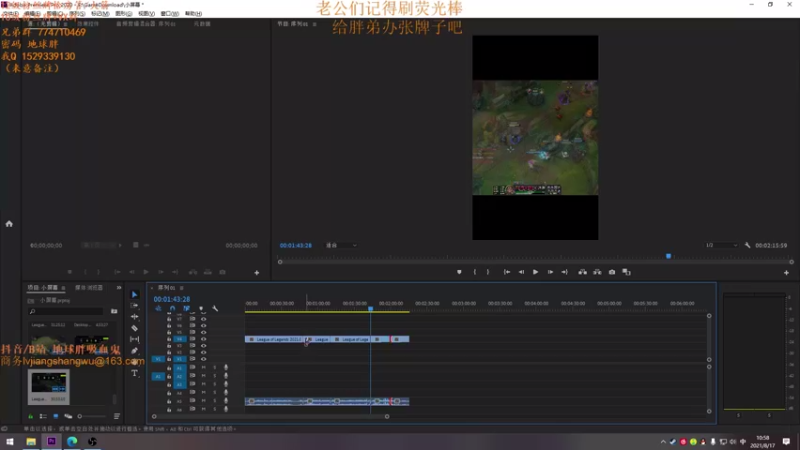800x450 pixels.
Task: Open Source monitor button editor plus
Action: coord(257,272)
